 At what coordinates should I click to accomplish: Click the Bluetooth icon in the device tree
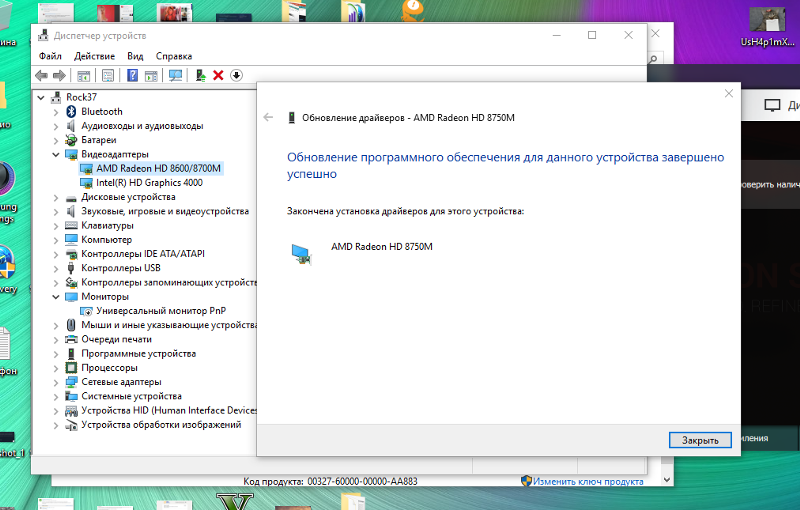(x=71, y=111)
